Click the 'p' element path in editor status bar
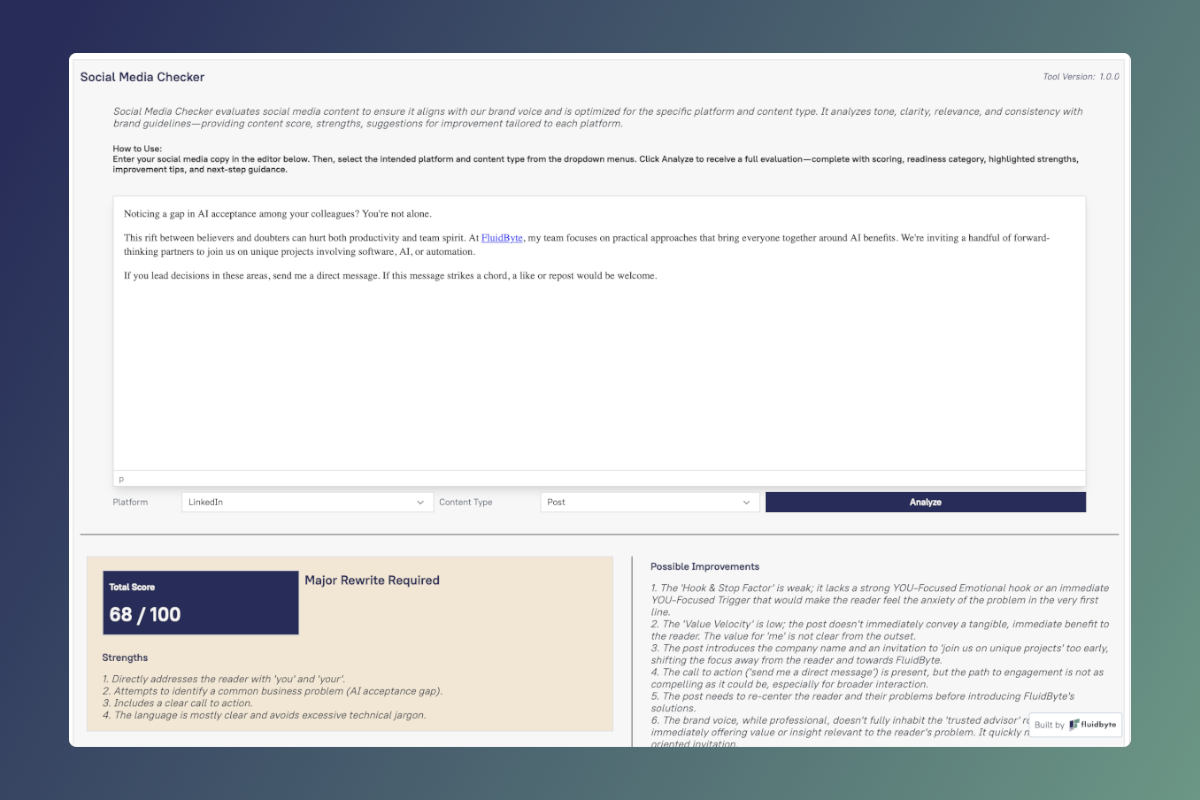Image resolution: width=1200 pixels, height=800 pixels. pyautogui.click(x=122, y=479)
